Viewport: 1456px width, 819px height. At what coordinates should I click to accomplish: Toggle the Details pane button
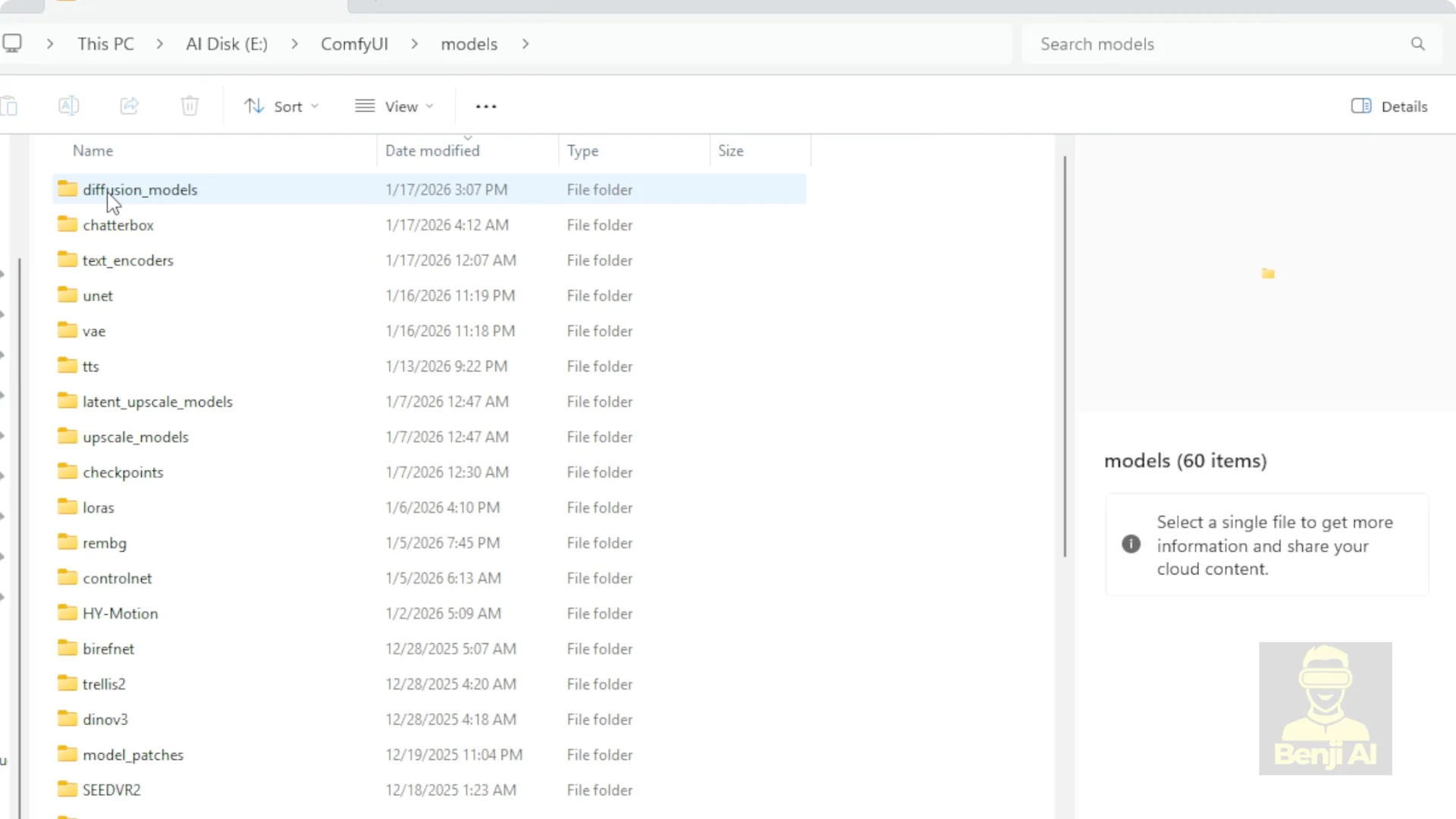point(1389,106)
